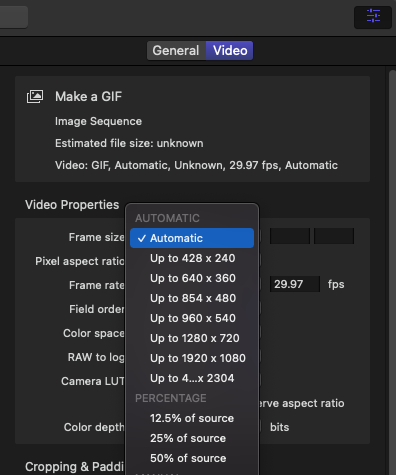Choose the checked Automatic frame size option
This screenshot has width=396, height=475.
(192, 238)
